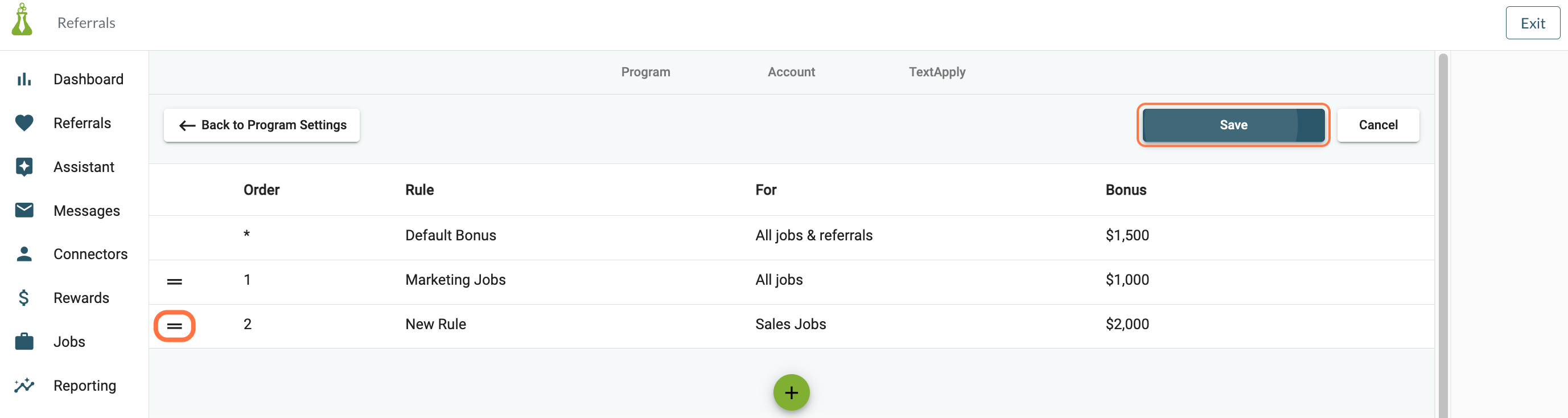Select the Referrals heart icon

(24, 123)
